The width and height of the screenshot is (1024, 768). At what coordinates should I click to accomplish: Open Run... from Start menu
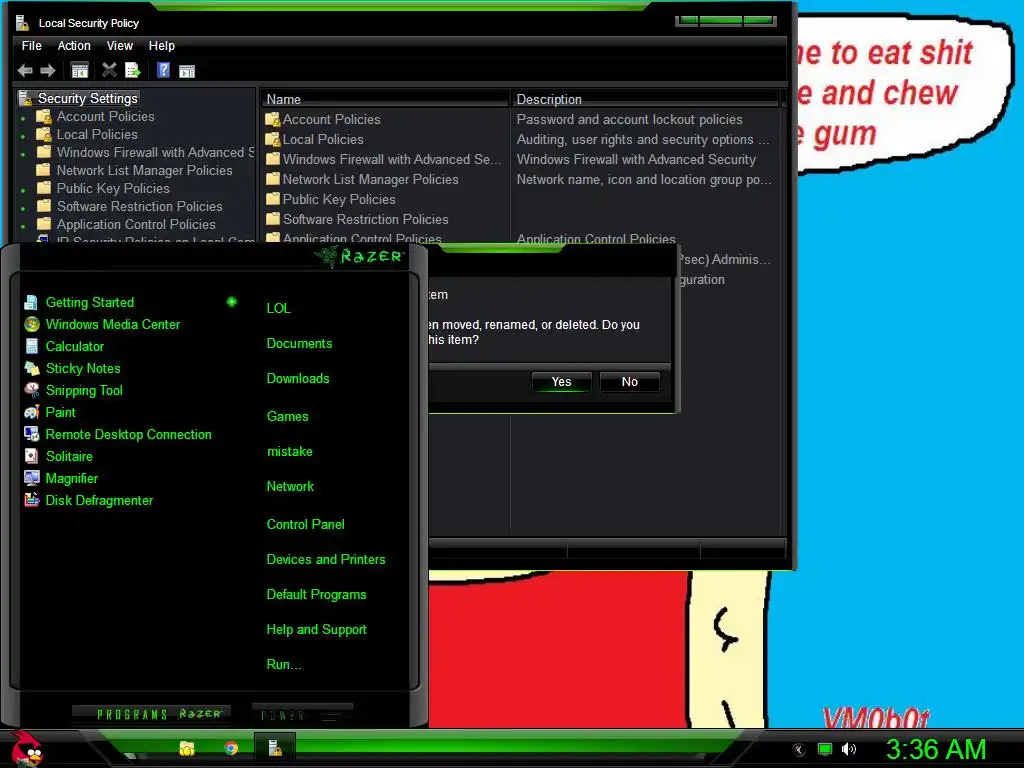pos(284,664)
